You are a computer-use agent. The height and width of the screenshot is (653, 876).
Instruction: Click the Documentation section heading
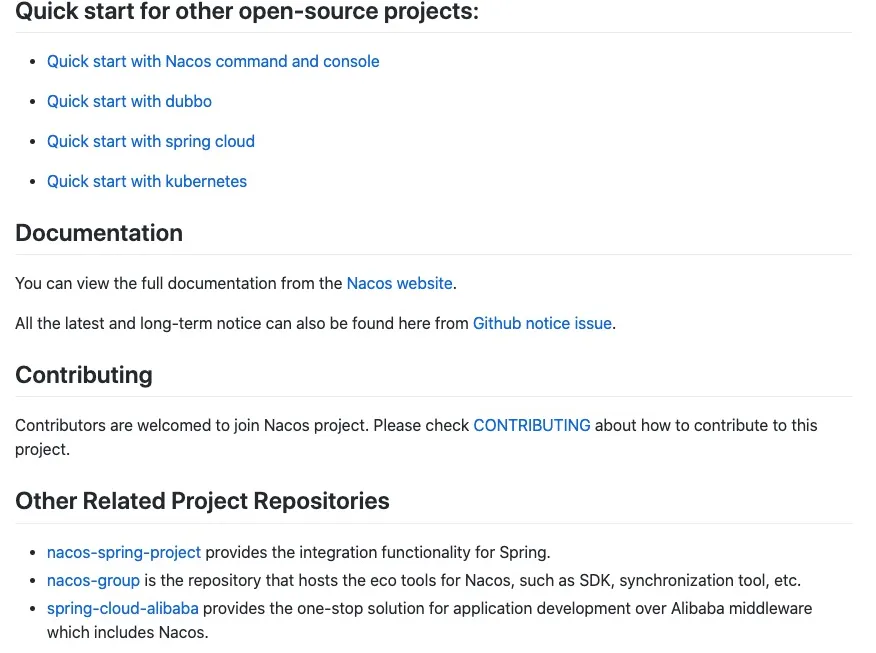[99, 234]
